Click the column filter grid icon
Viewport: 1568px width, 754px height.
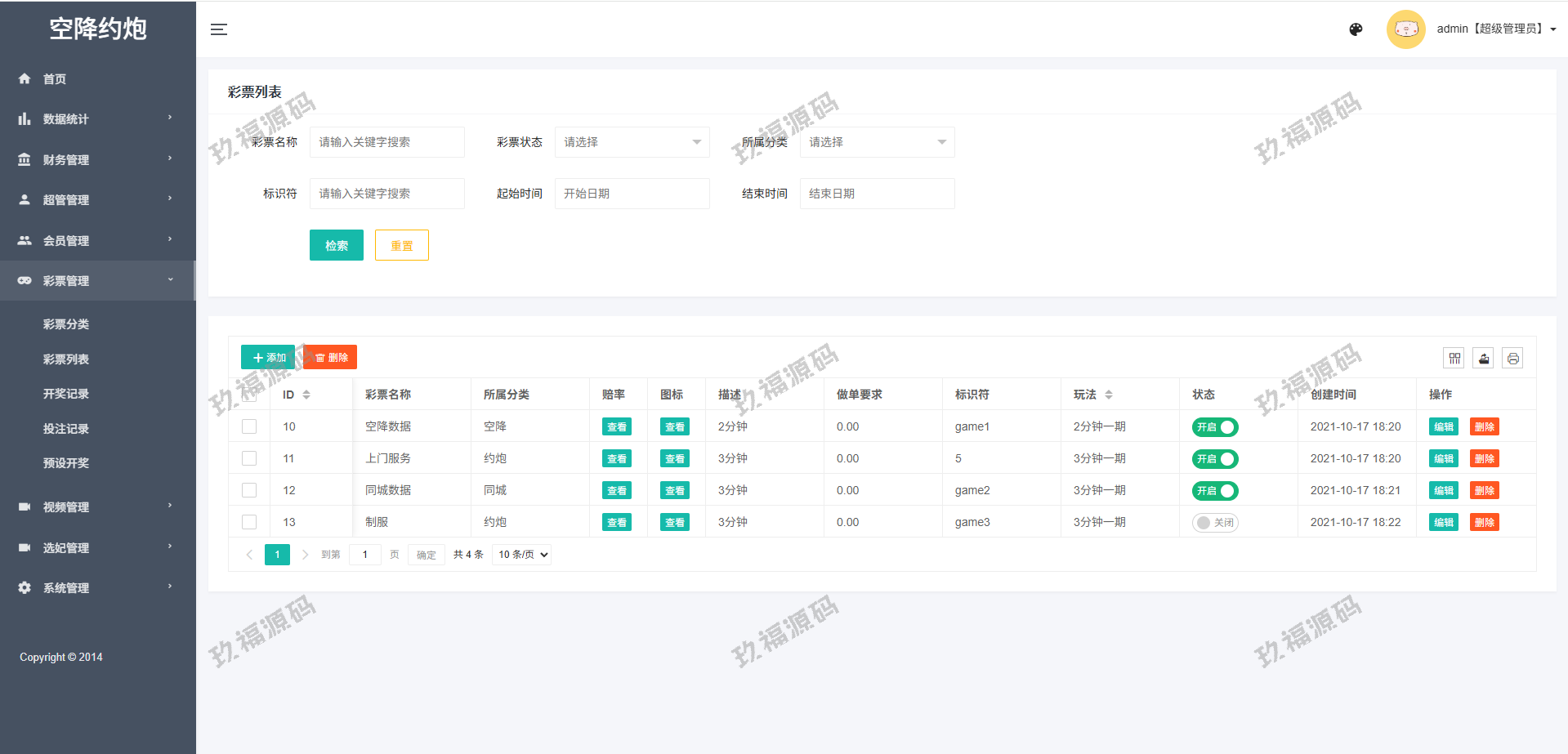tap(1454, 359)
